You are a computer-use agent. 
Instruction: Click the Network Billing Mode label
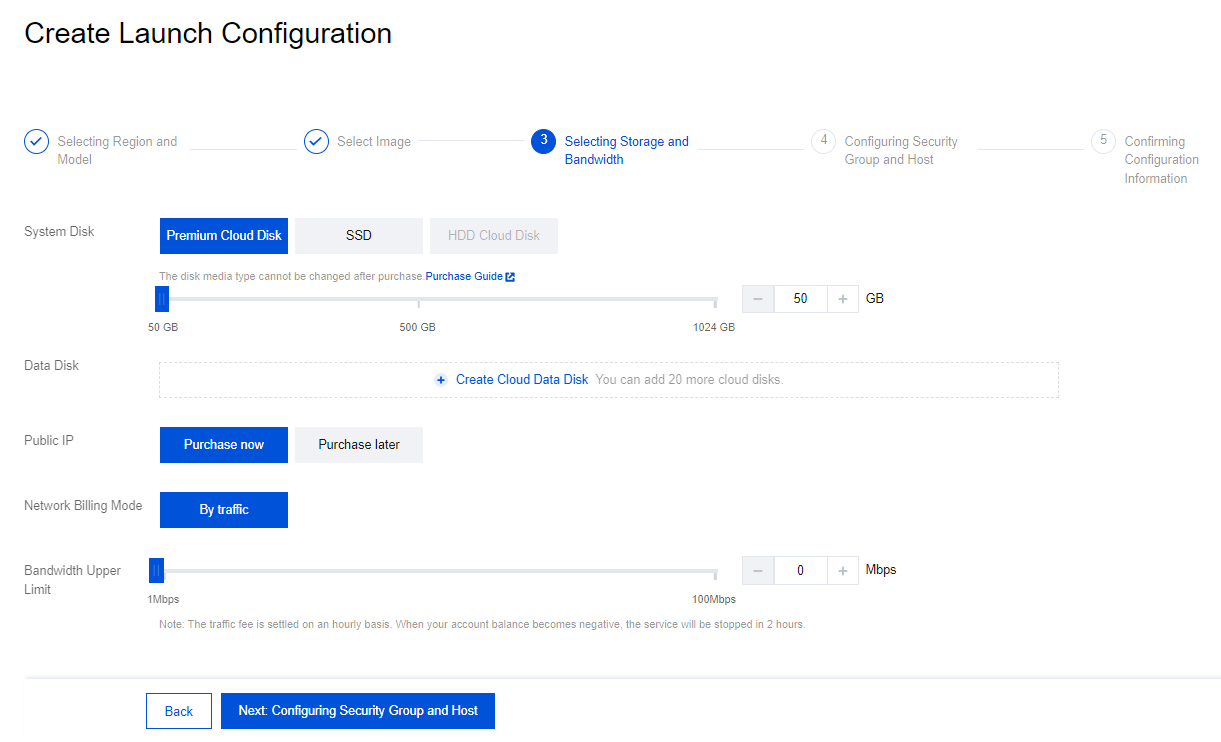pos(83,506)
